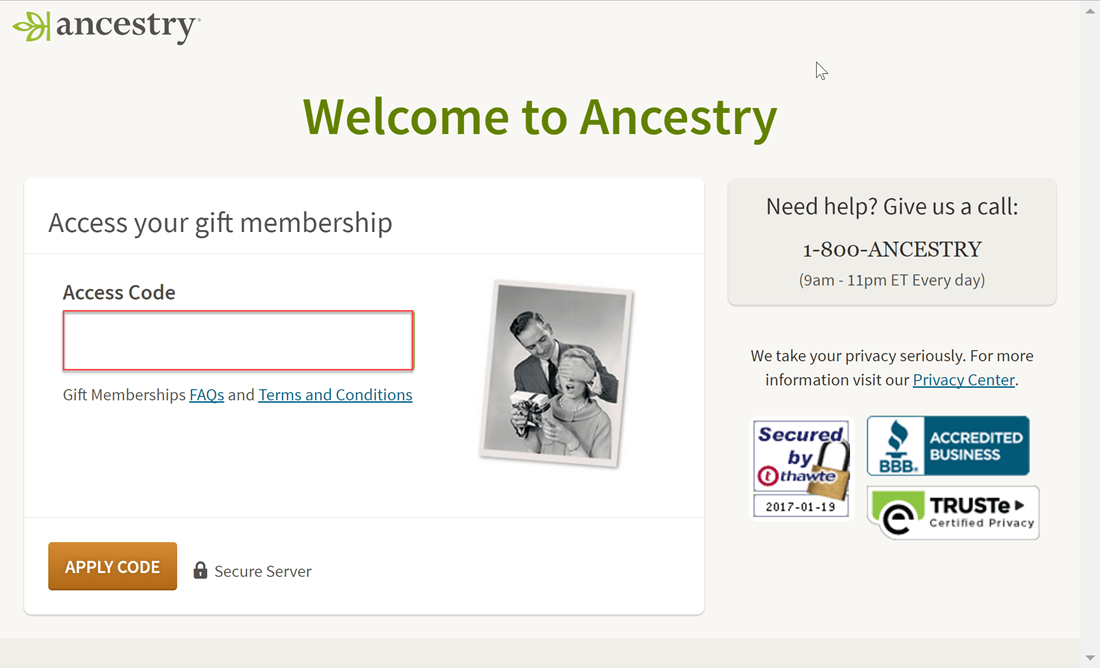Click the 1-800-ANCESTRY phone number

[x=892, y=249]
